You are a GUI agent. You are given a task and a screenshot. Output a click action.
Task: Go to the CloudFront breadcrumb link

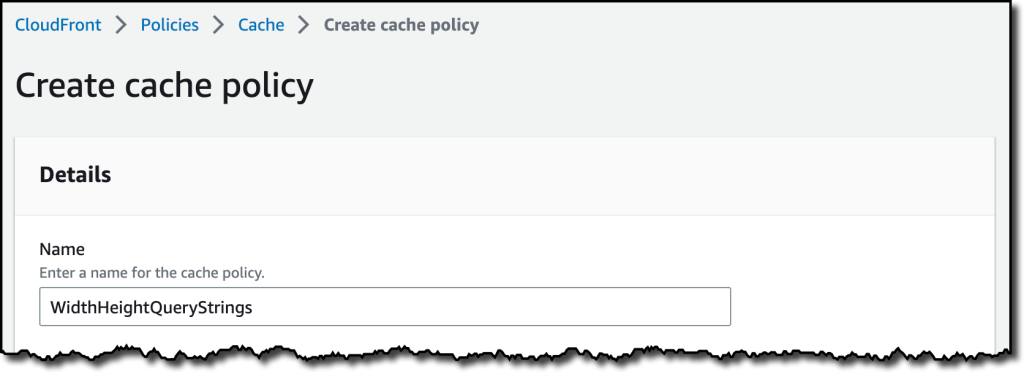click(x=58, y=25)
